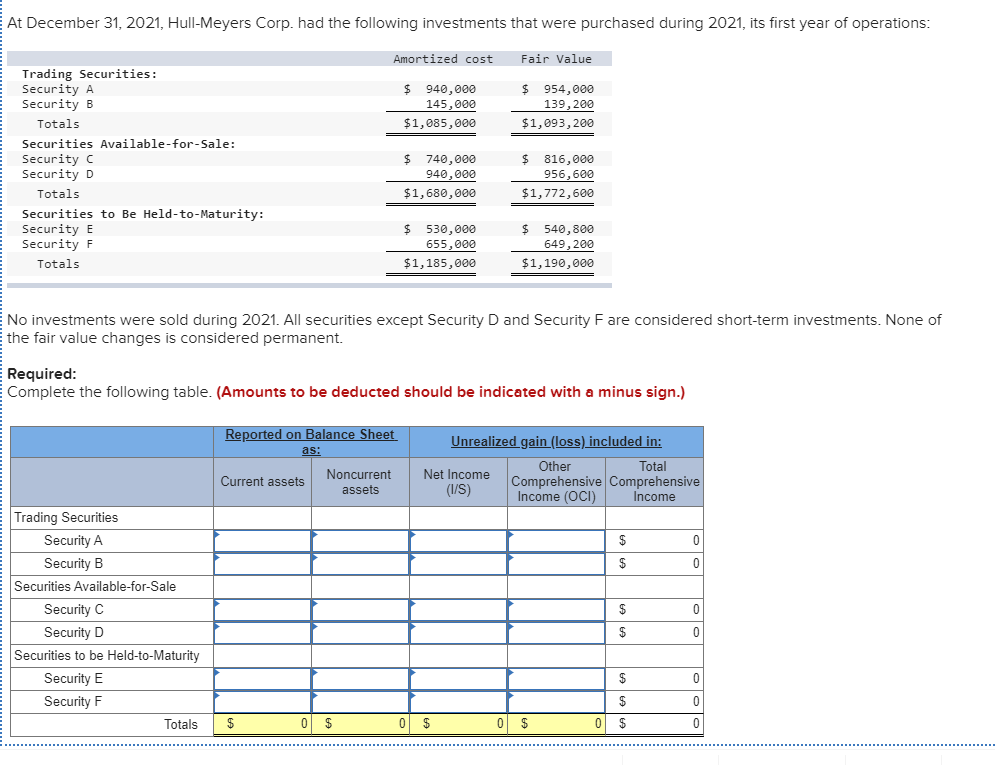
Task: Click Security E Net Income input cell
Action: point(458,679)
